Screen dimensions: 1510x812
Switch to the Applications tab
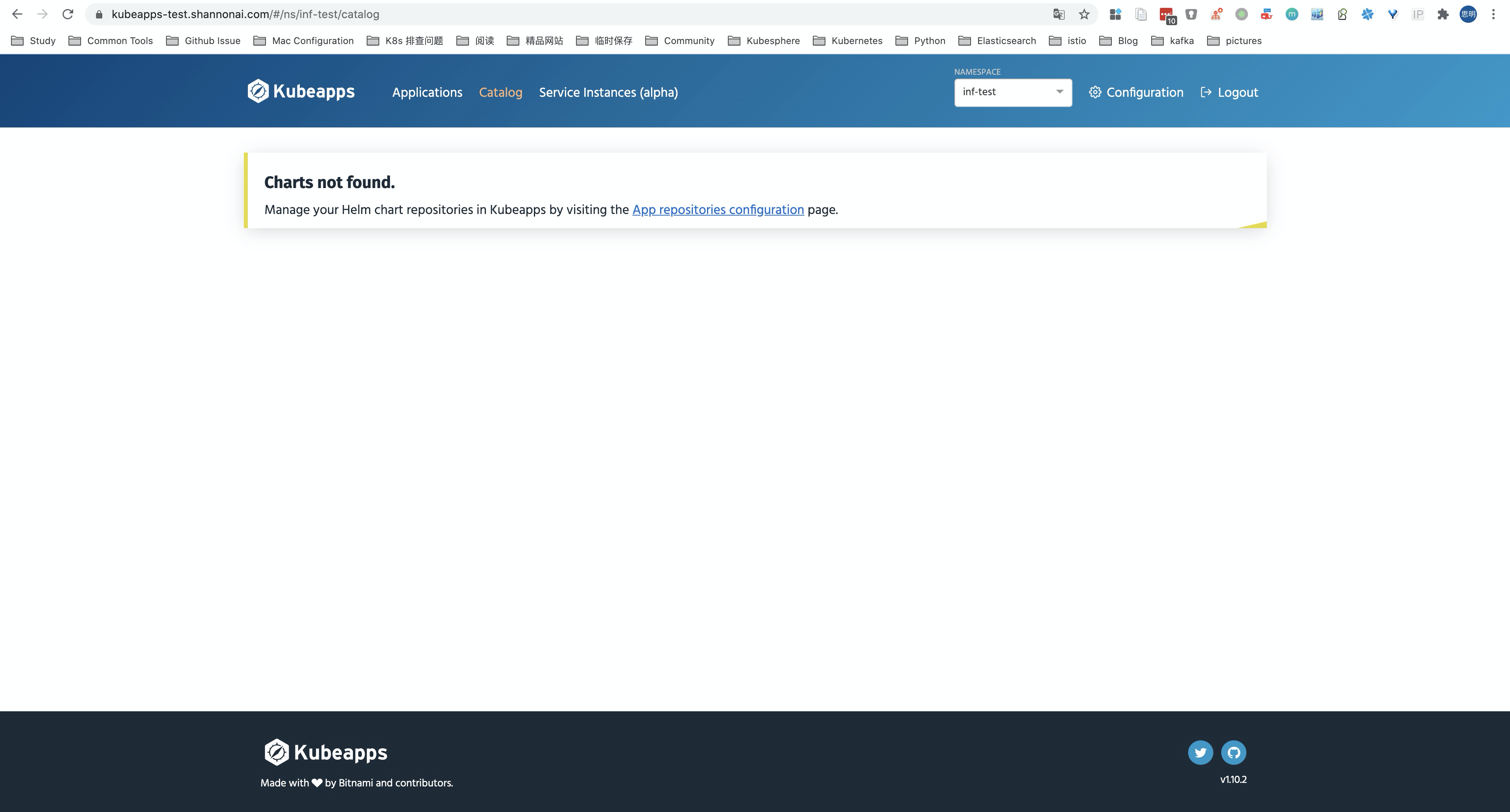(427, 92)
